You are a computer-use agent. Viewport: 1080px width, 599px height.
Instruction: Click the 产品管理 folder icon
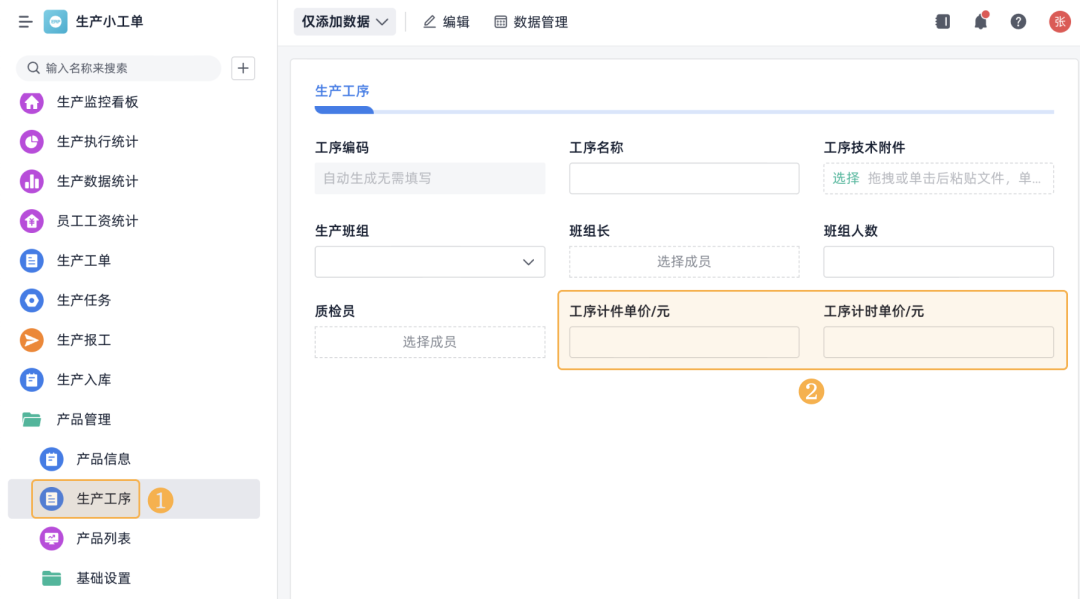point(32,419)
